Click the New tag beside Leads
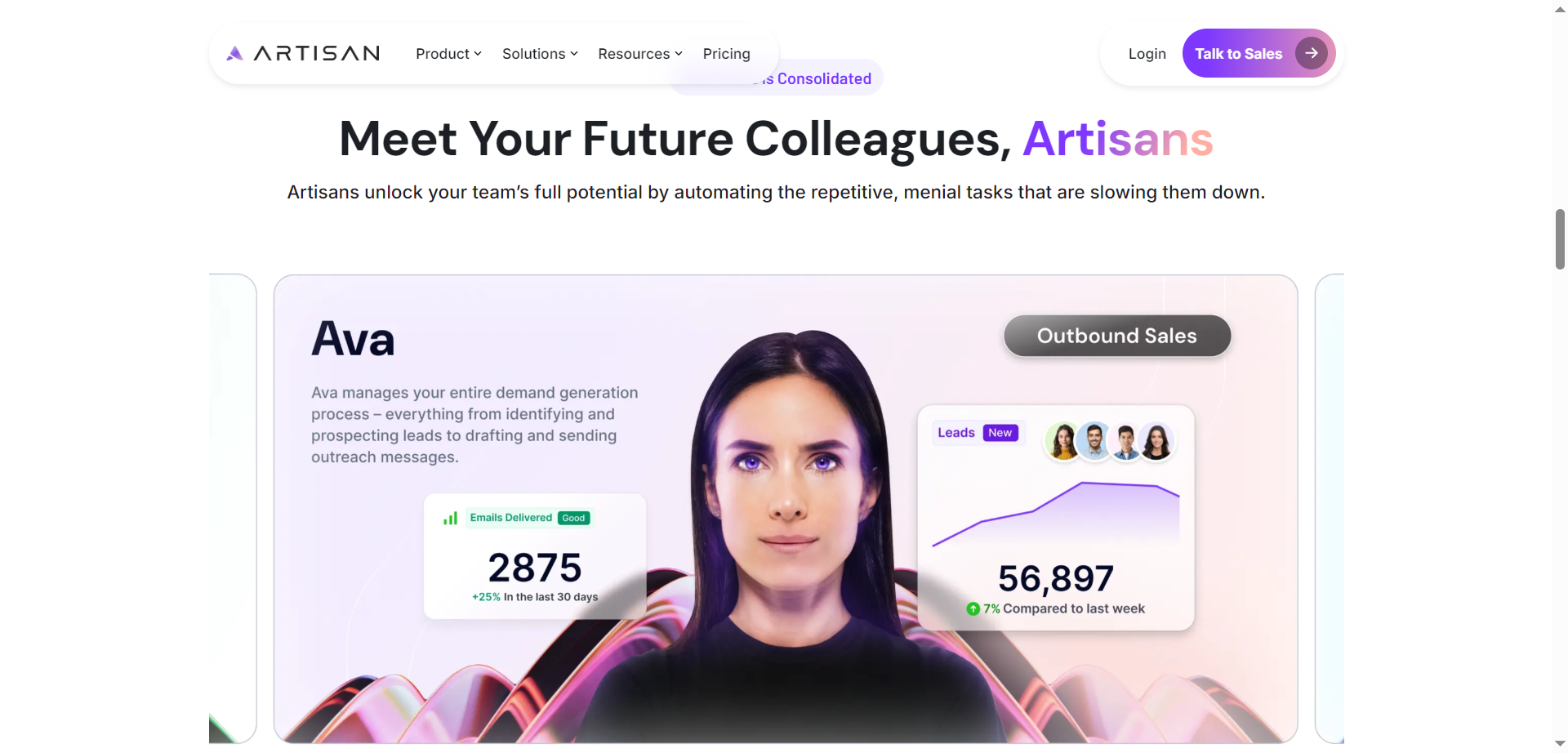This screenshot has width=1568, height=753. pyautogui.click(x=1000, y=433)
